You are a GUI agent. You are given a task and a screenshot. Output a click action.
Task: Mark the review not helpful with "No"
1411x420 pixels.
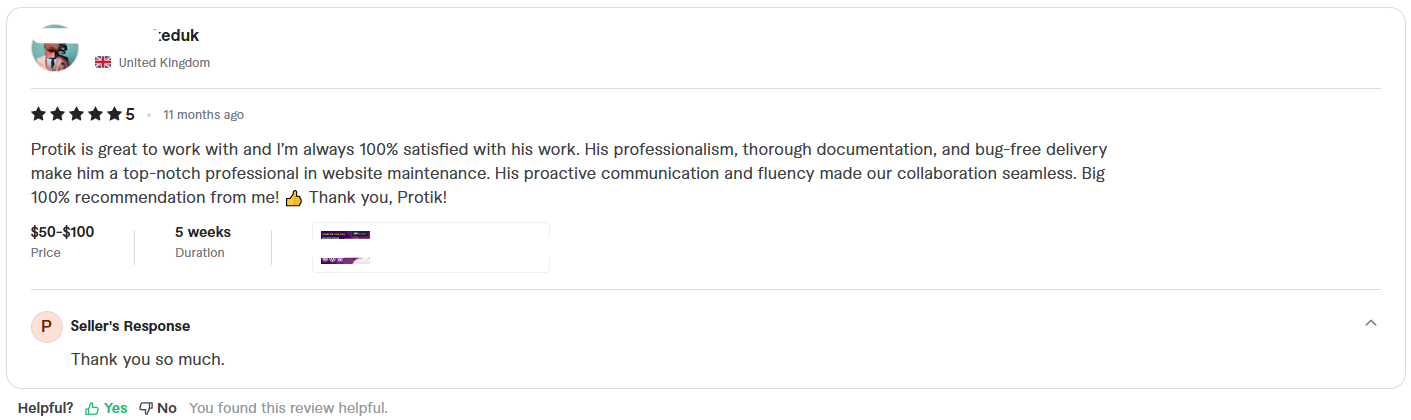tap(158, 408)
